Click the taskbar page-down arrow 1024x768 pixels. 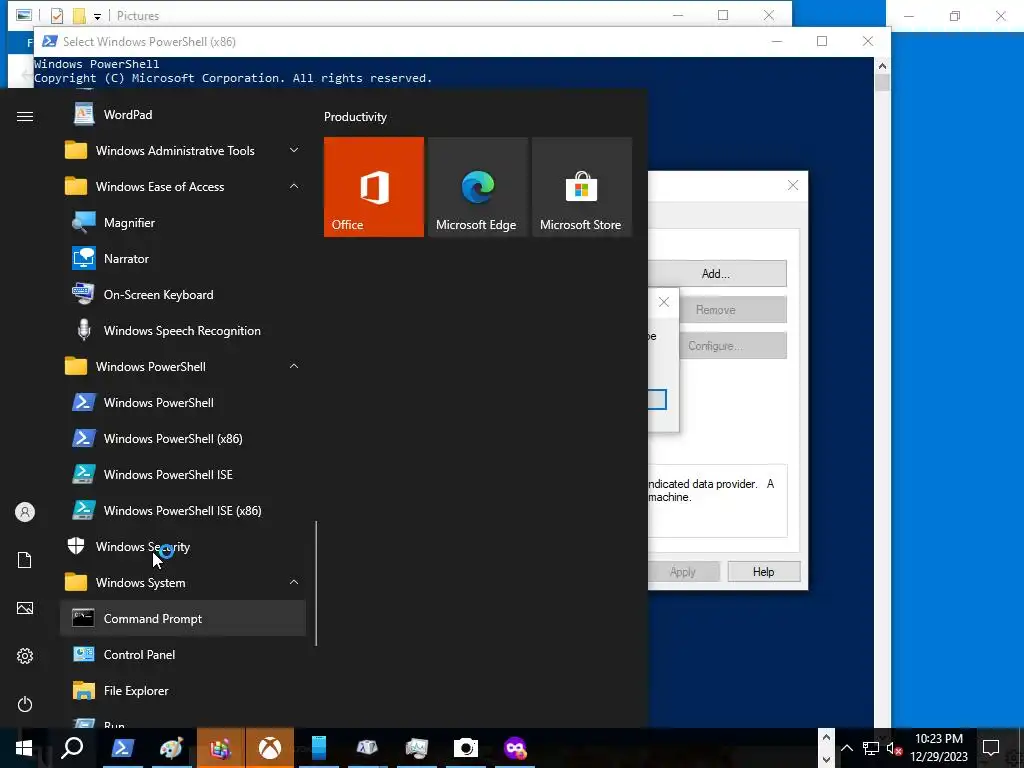tap(826, 759)
